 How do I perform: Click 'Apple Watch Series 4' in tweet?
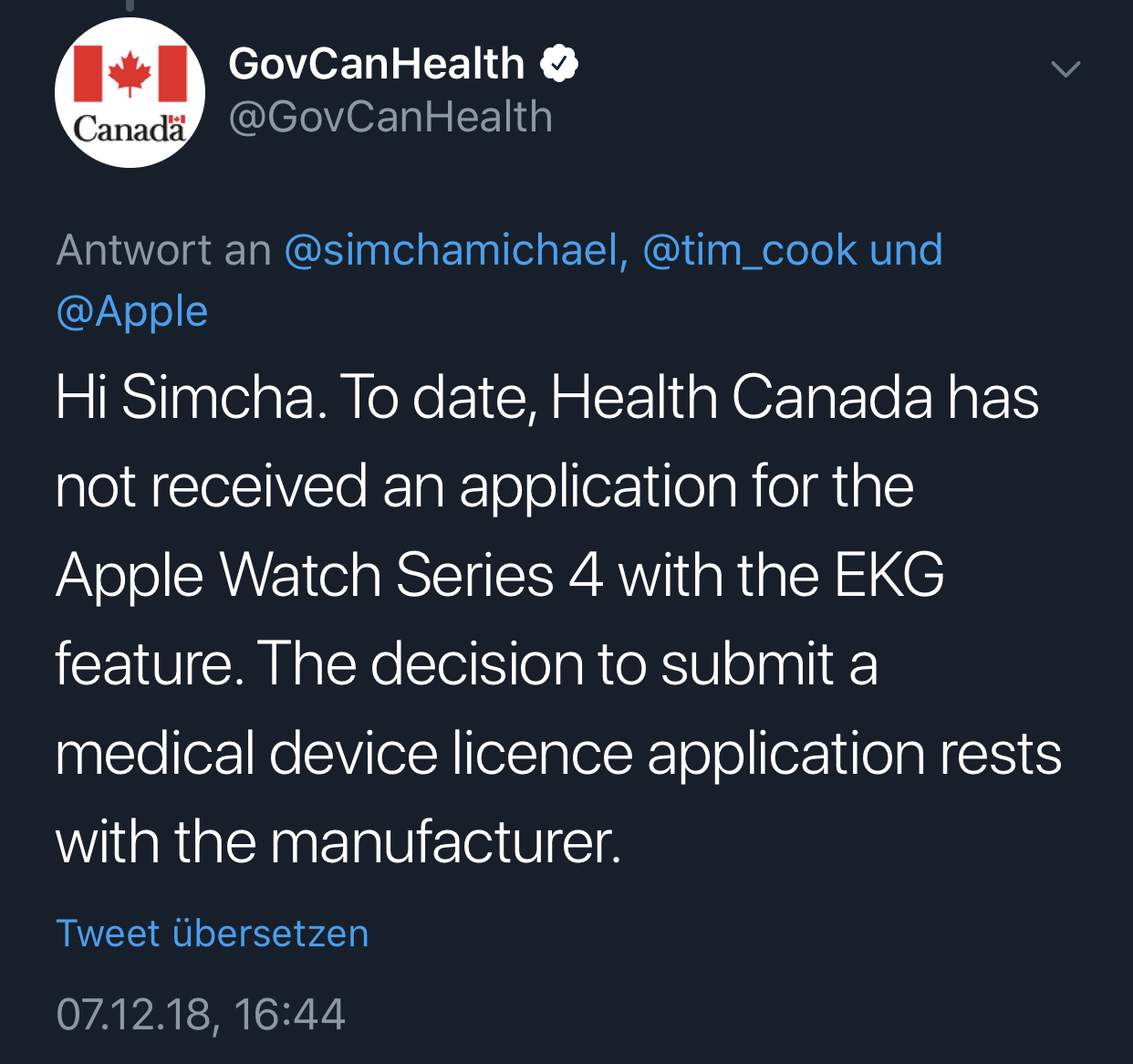point(329,576)
